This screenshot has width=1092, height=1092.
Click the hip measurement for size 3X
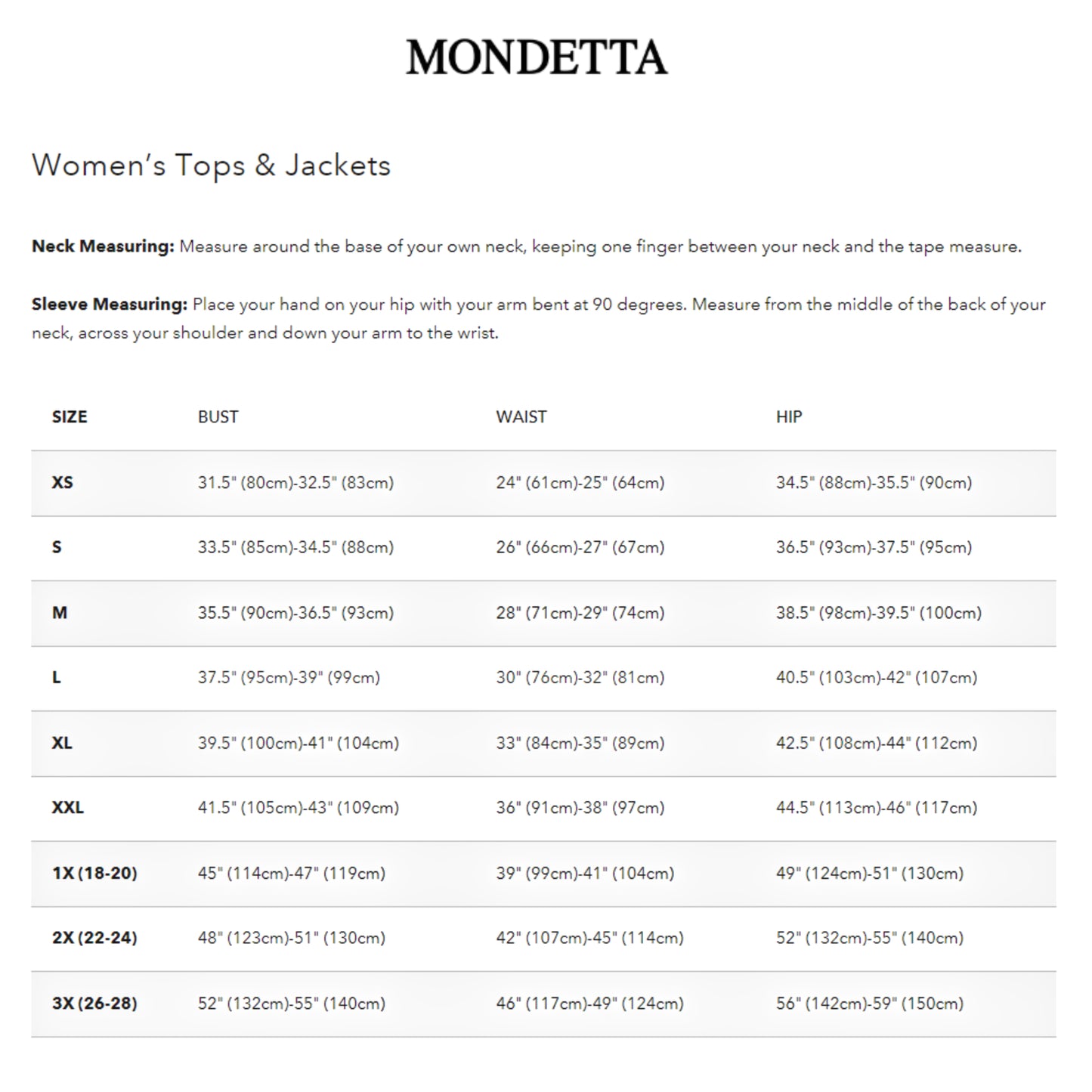point(869,1004)
